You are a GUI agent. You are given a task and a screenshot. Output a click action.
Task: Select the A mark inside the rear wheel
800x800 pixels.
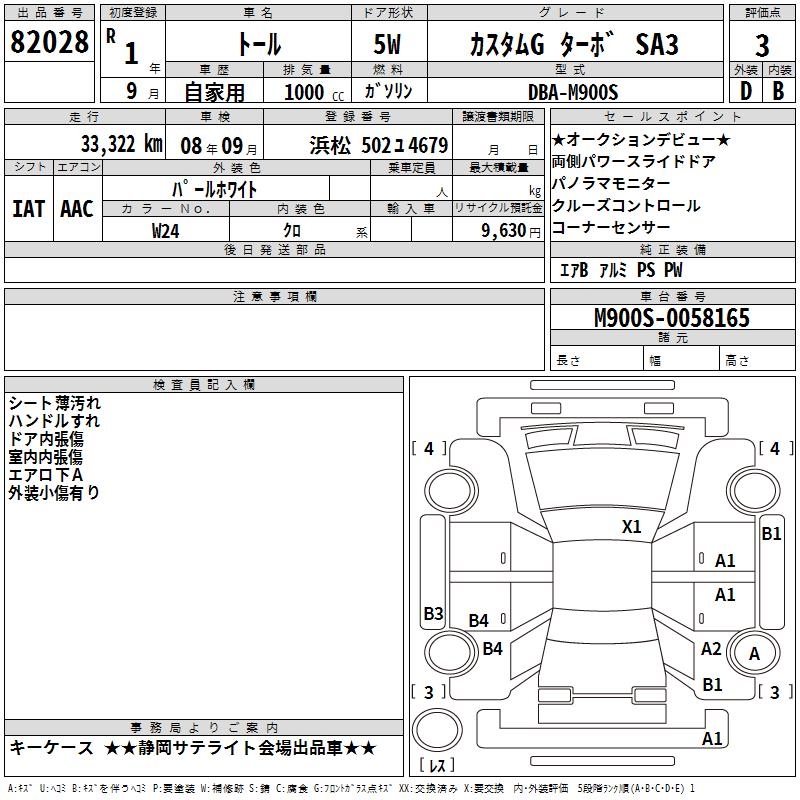[754, 654]
